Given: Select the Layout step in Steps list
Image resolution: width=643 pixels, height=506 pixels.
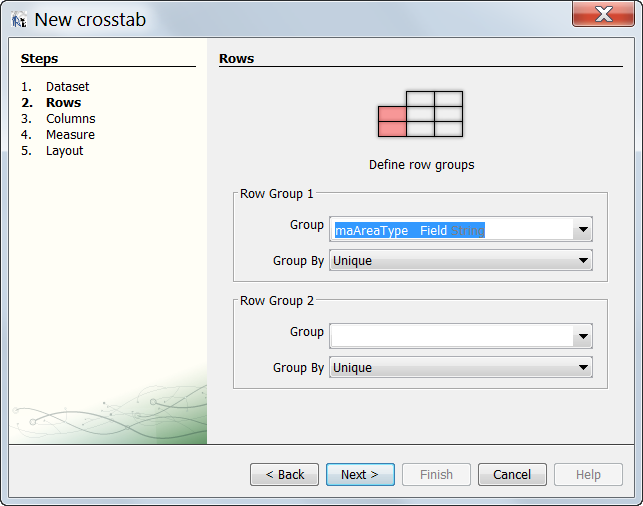Looking at the screenshot, I should [64, 150].
